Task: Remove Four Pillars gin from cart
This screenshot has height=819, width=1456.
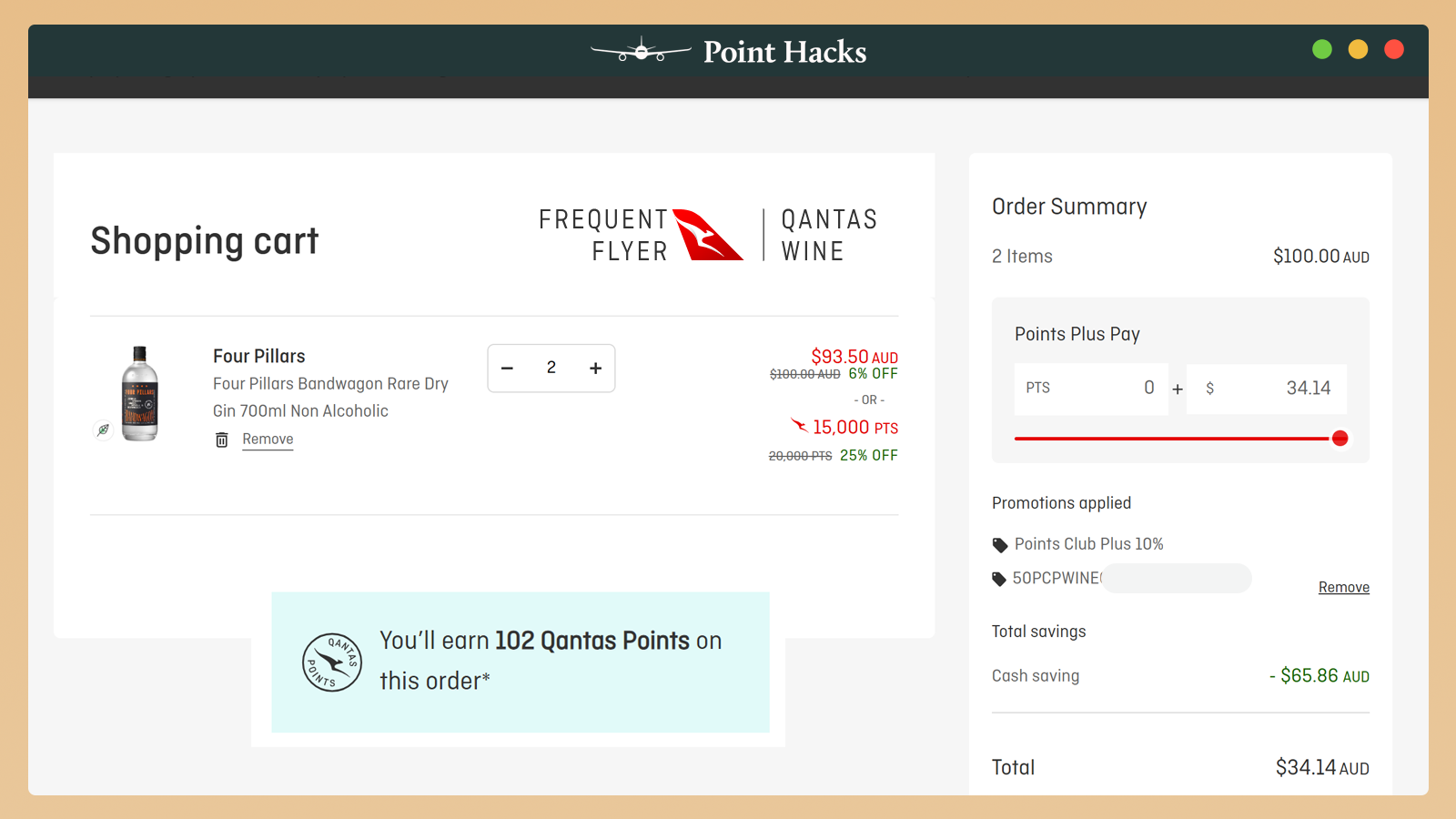Action: (x=268, y=440)
